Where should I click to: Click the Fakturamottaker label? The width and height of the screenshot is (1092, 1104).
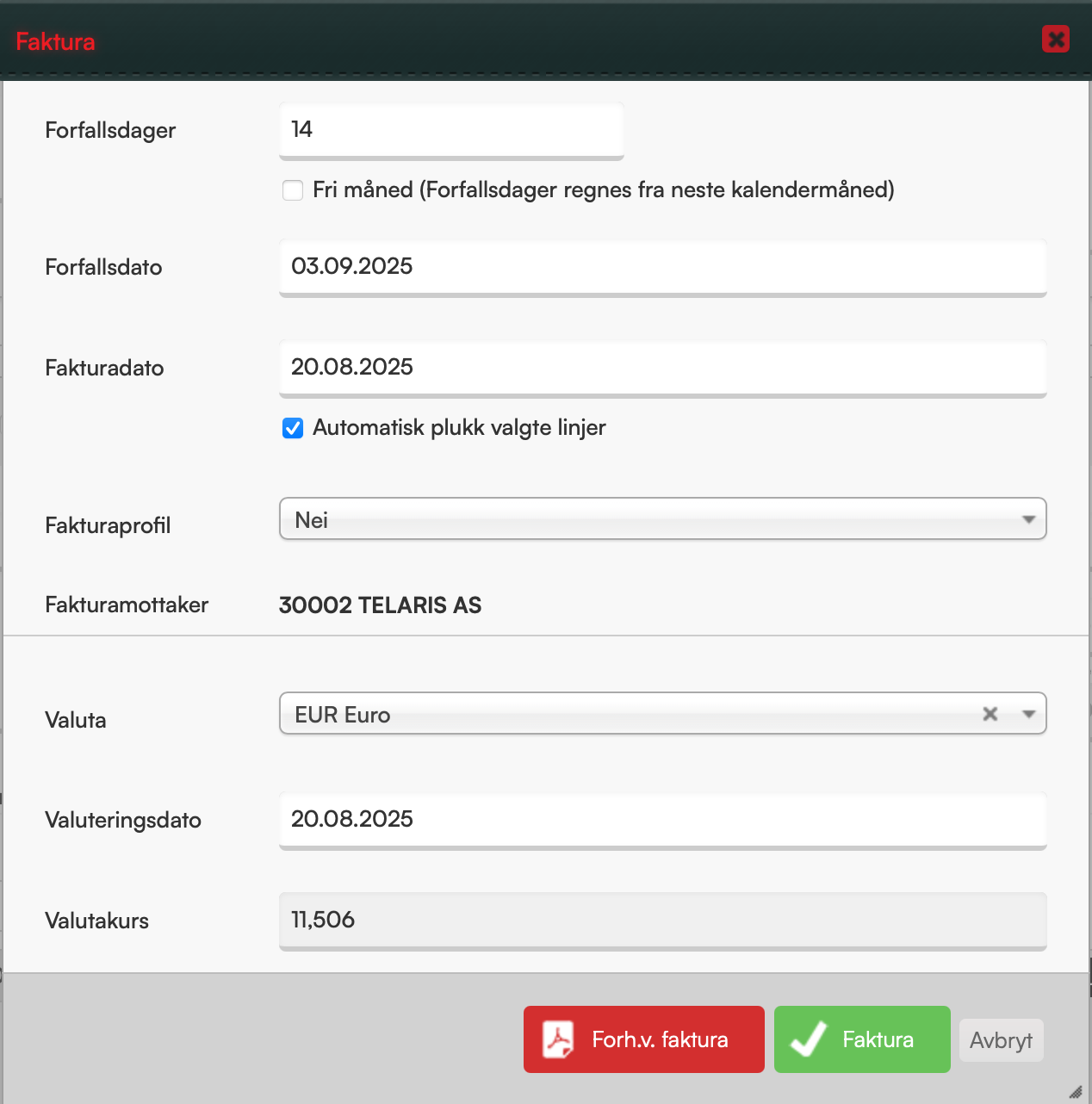click(127, 605)
